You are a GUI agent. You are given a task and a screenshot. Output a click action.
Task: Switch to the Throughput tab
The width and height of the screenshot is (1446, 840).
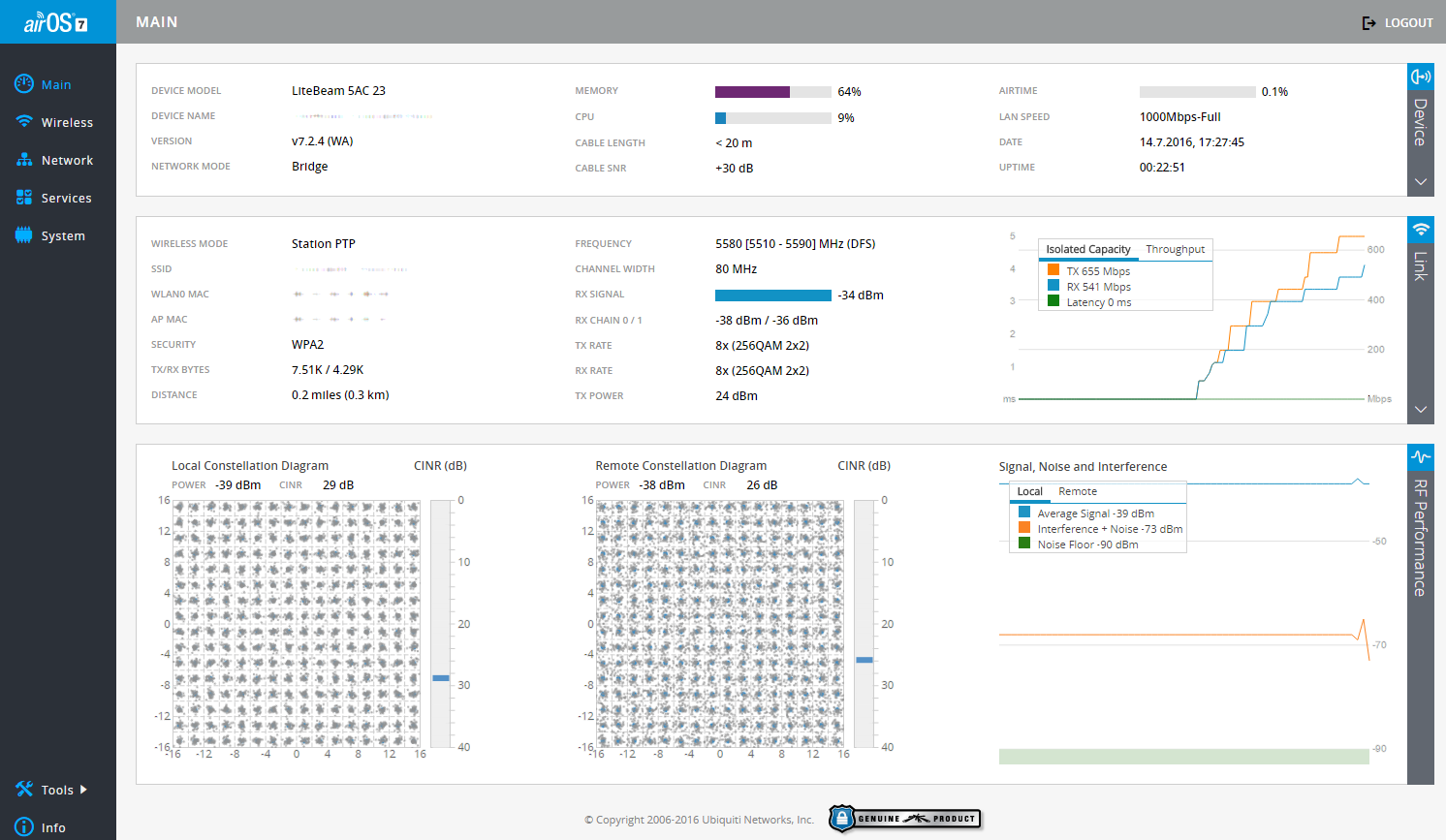pyautogui.click(x=1176, y=249)
